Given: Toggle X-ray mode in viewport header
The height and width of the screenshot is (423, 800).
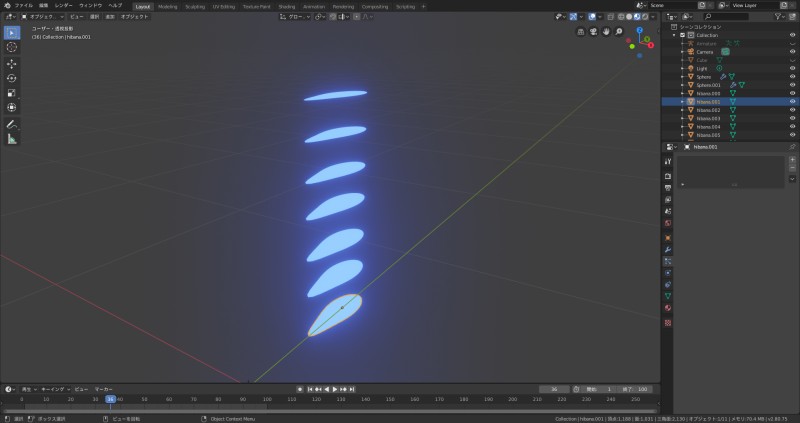Looking at the screenshot, I should click(x=610, y=17).
